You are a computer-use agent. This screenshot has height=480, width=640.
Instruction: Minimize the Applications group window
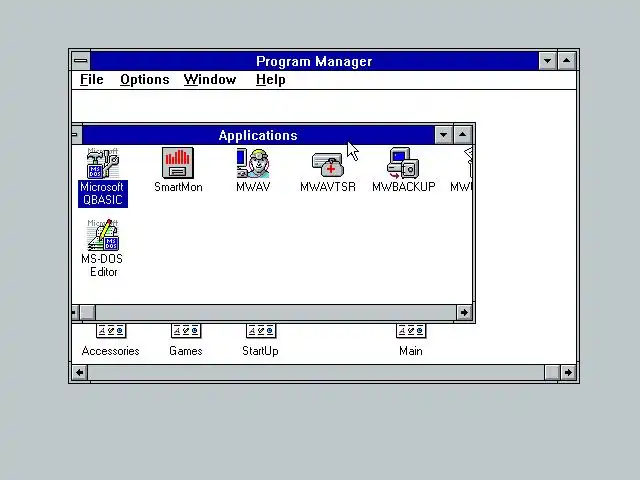coord(443,135)
